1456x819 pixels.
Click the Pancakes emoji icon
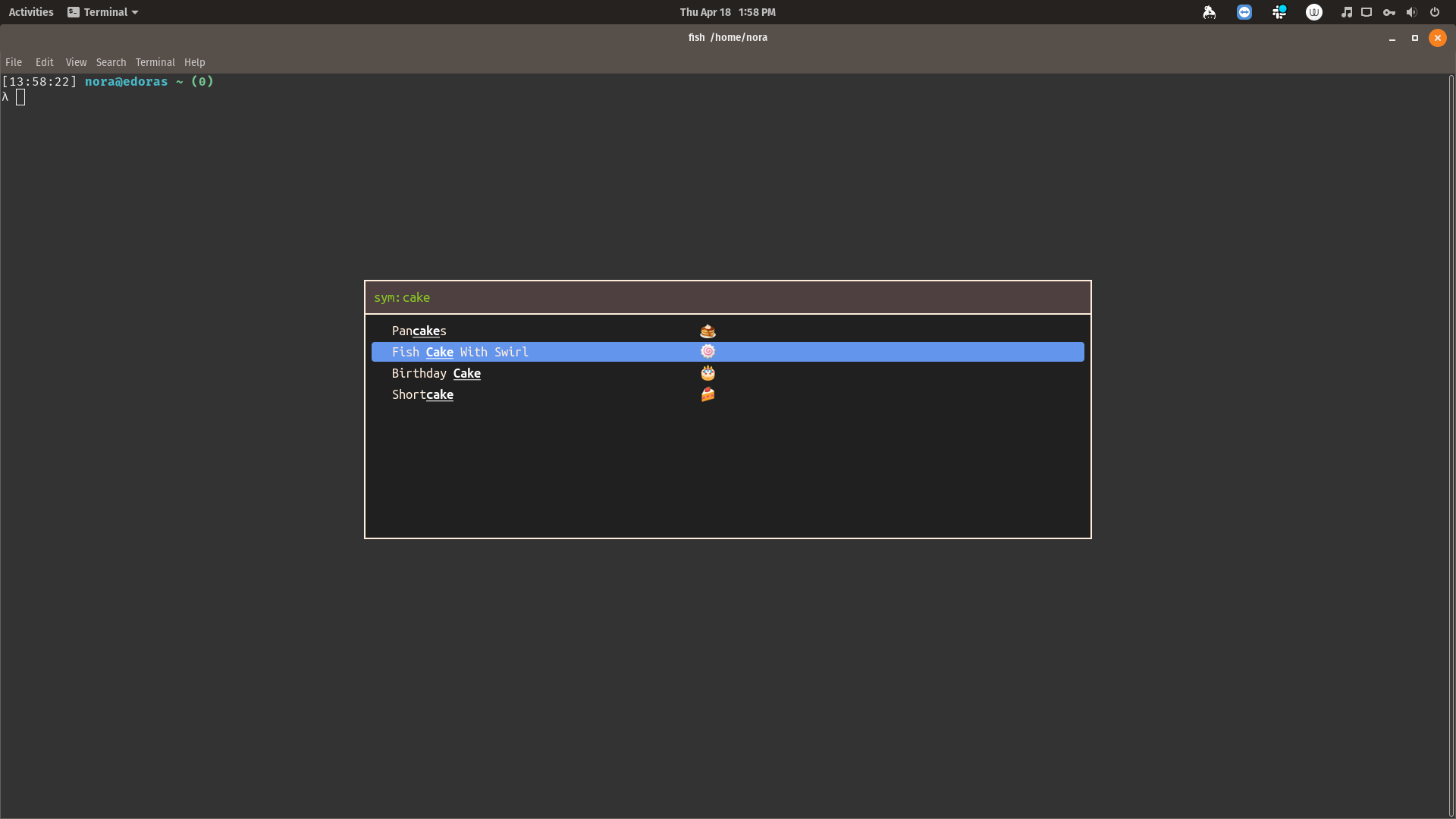click(x=708, y=331)
